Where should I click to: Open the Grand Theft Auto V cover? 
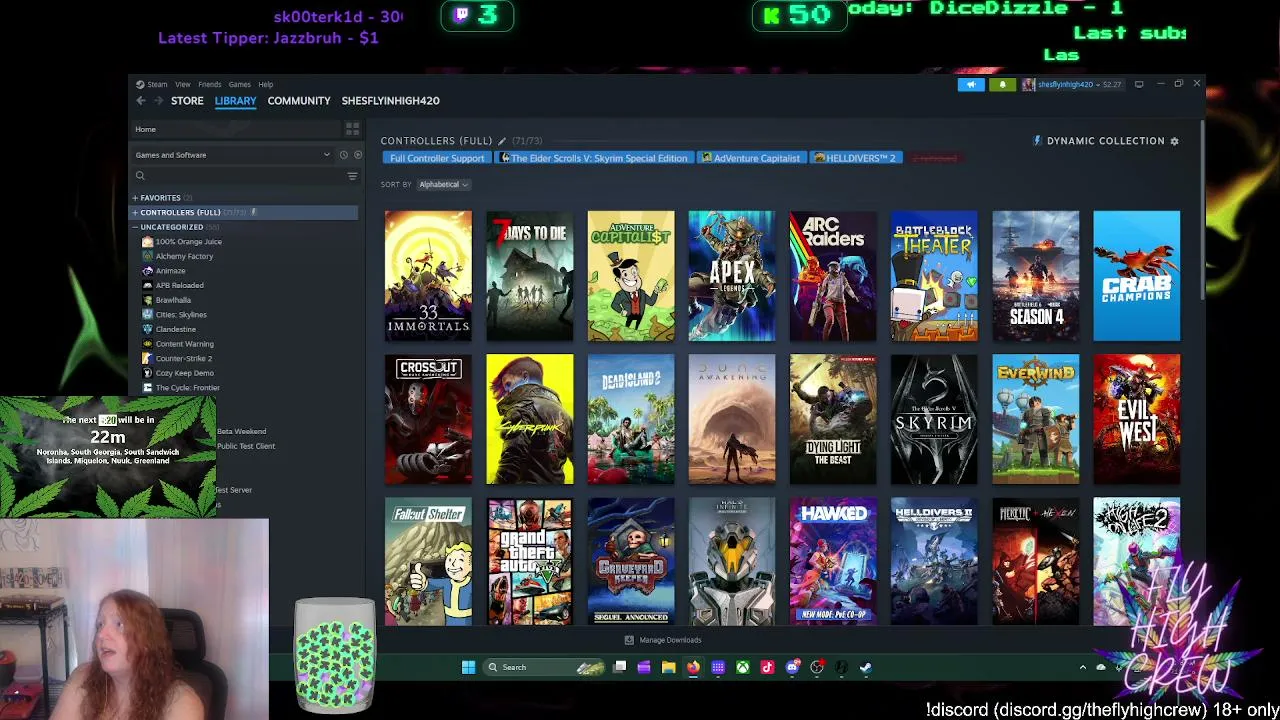coord(530,562)
